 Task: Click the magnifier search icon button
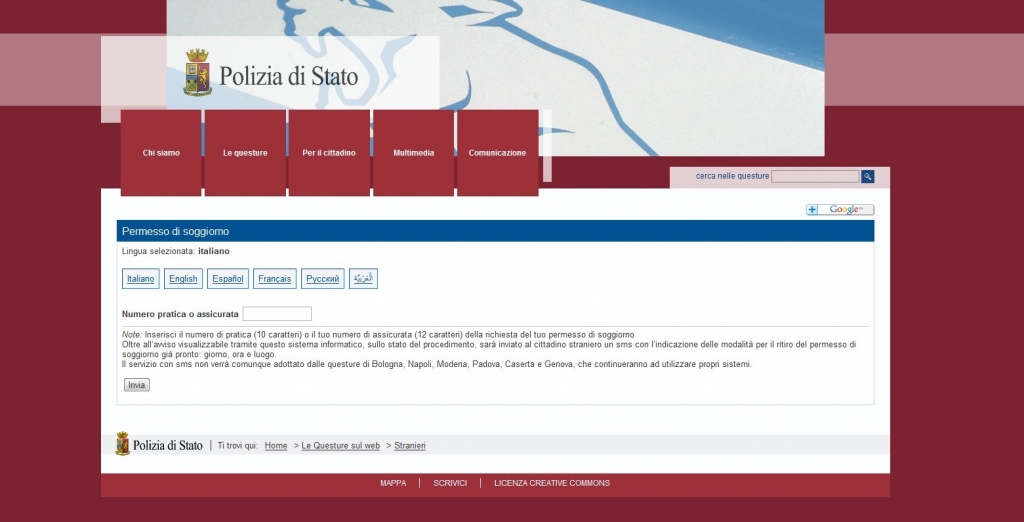pos(867,176)
